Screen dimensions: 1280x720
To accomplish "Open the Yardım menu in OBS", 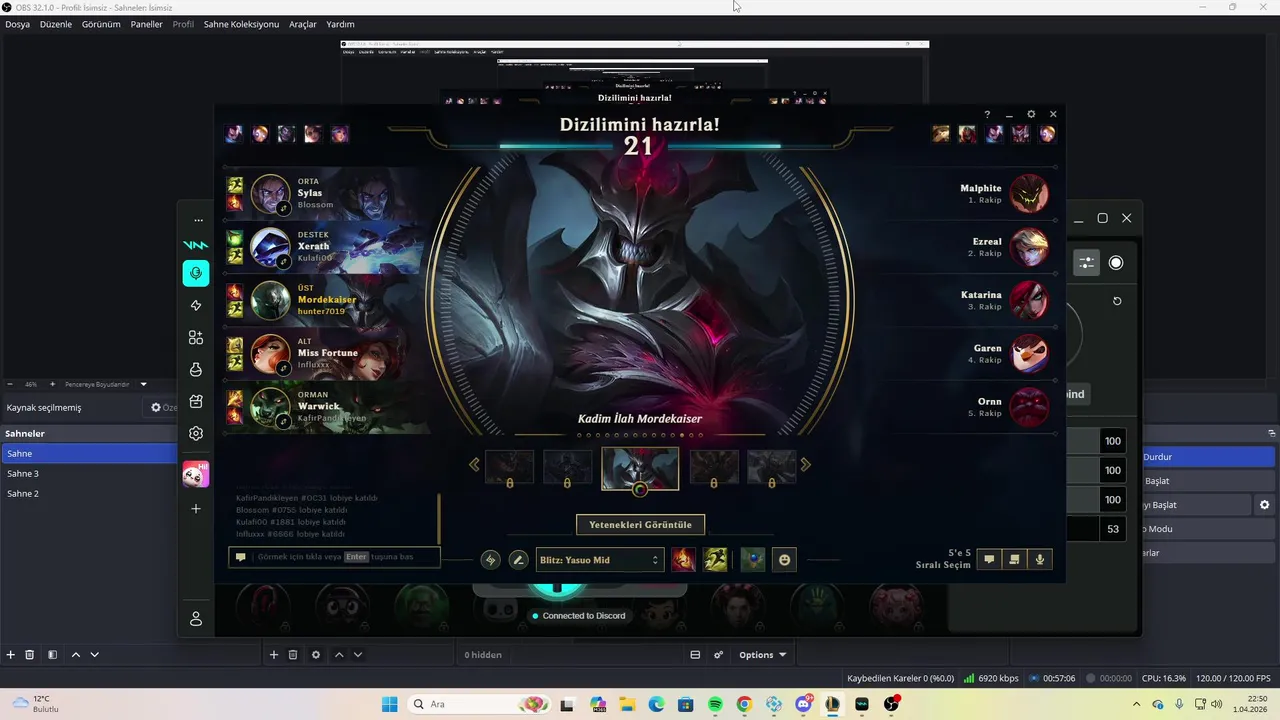I will click(x=340, y=24).
